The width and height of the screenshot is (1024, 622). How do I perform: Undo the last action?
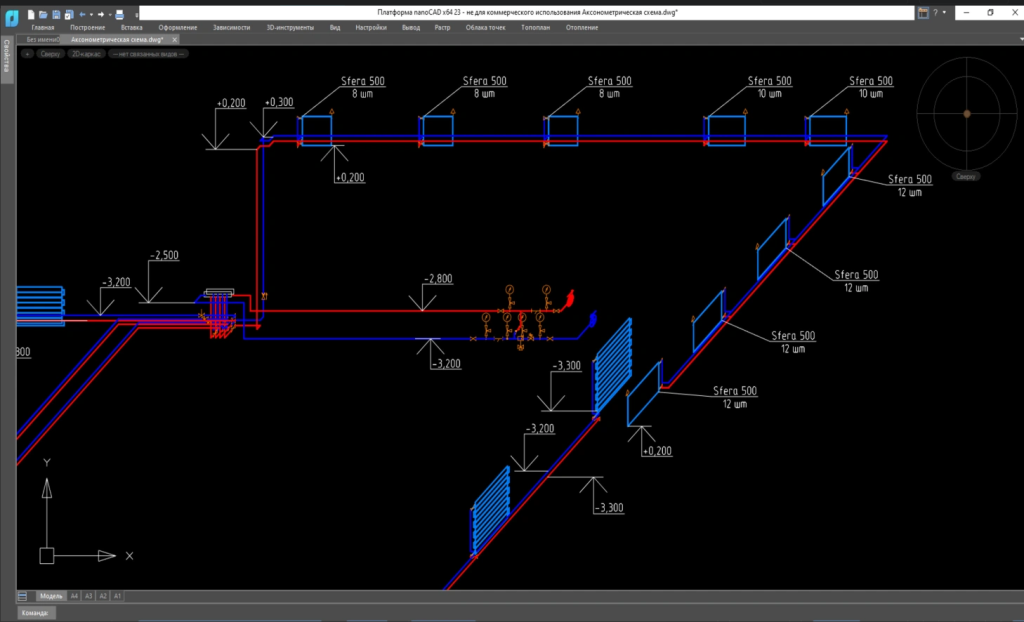tap(82, 15)
